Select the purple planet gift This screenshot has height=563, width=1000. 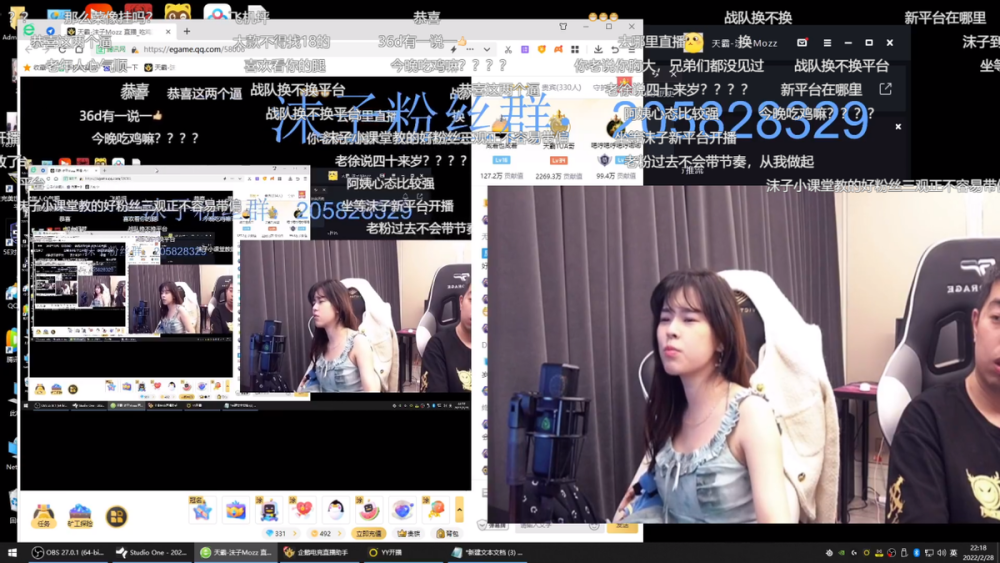(x=402, y=510)
